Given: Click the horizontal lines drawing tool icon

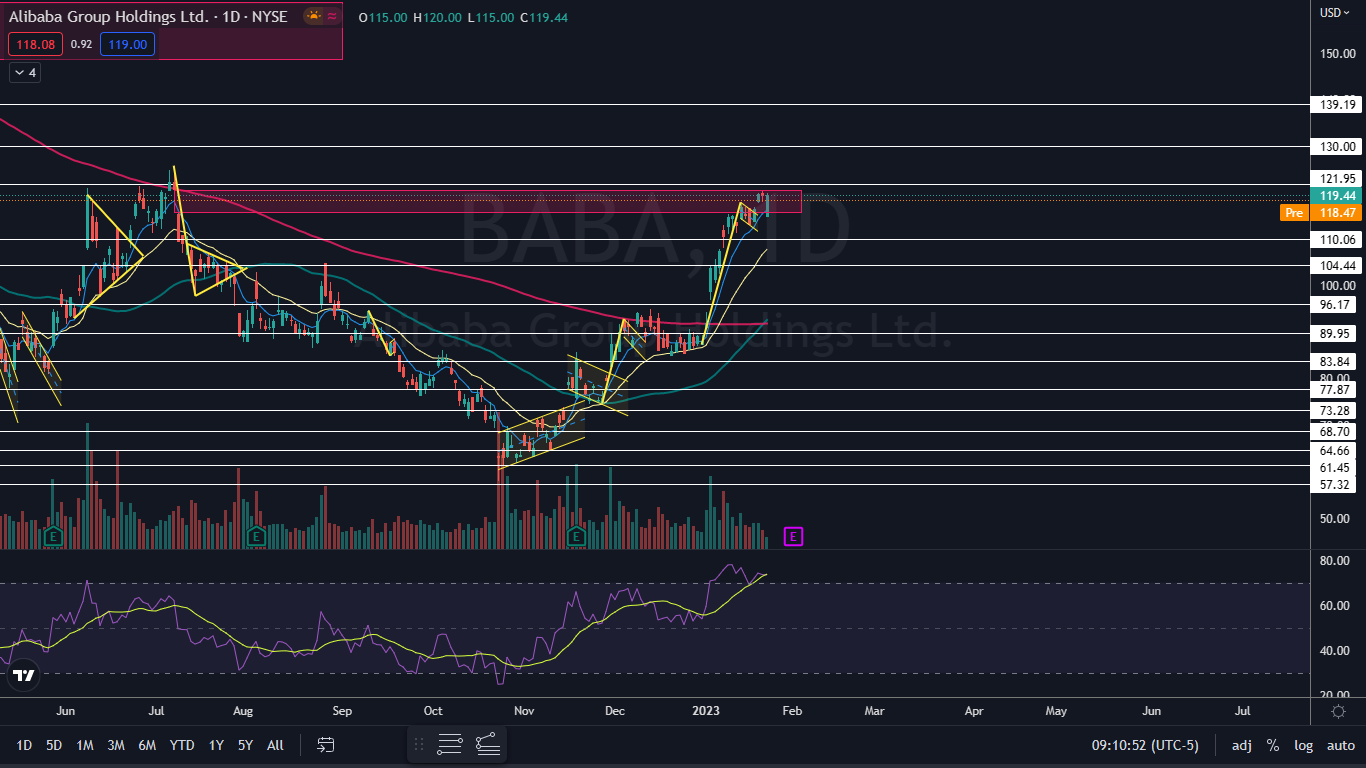Looking at the screenshot, I should click(x=450, y=744).
